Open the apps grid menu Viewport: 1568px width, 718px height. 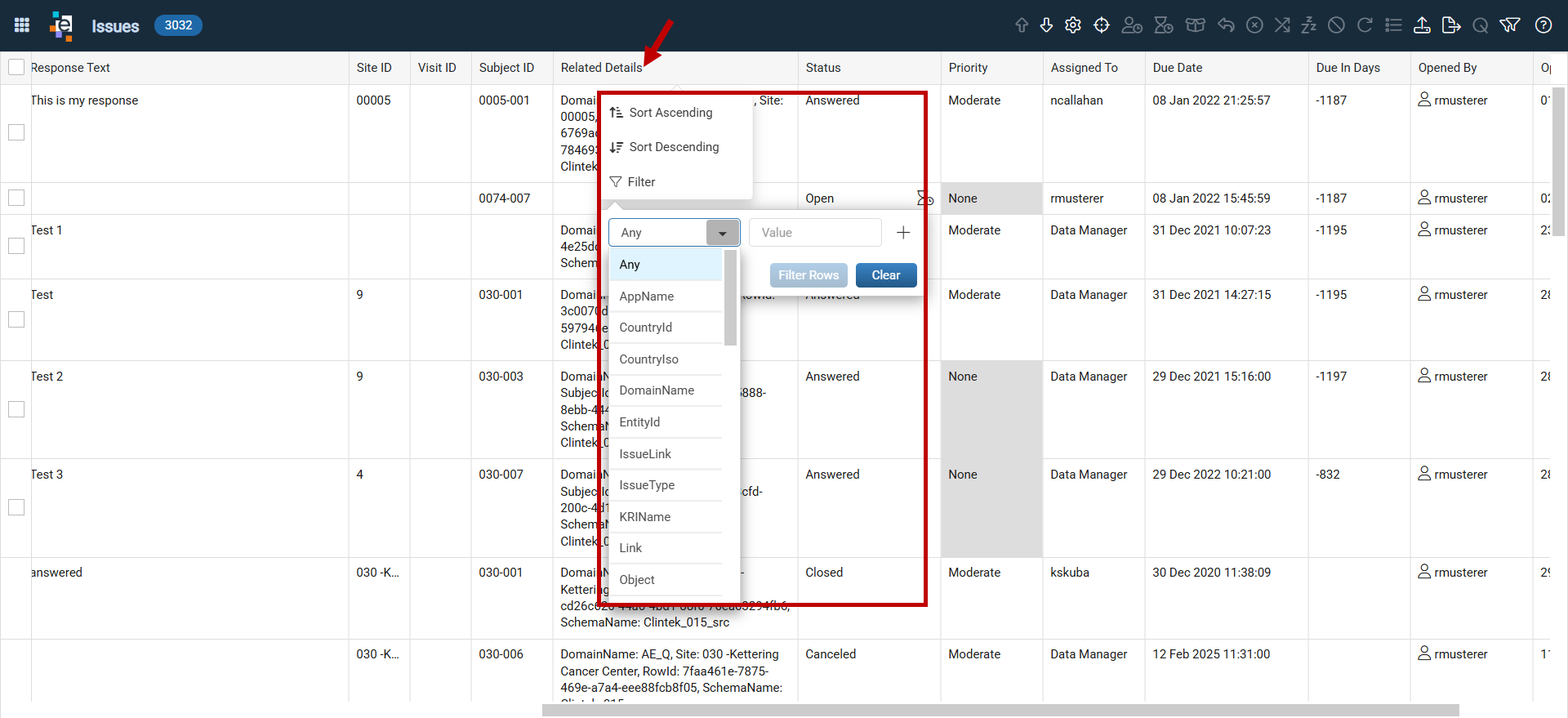(x=22, y=25)
